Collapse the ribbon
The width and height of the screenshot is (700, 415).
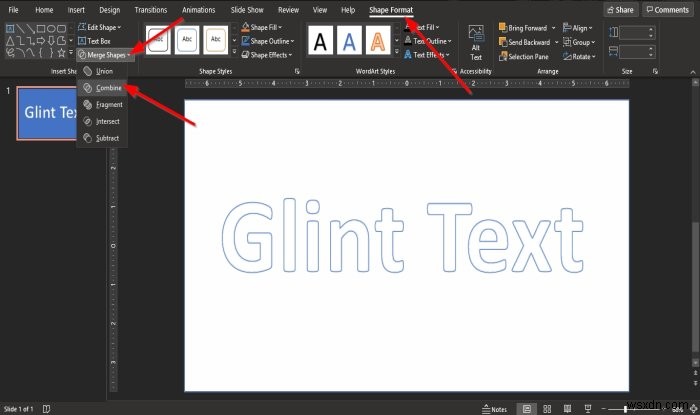(x=692, y=72)
